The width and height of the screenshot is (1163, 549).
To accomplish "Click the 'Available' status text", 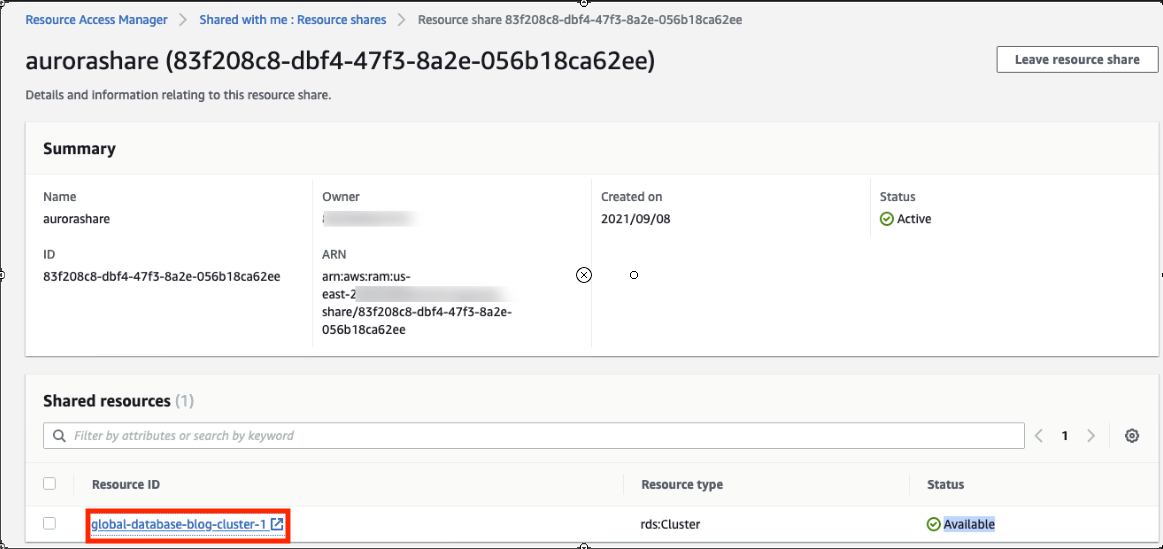I will pyautogui.click(x=969, y=525).
